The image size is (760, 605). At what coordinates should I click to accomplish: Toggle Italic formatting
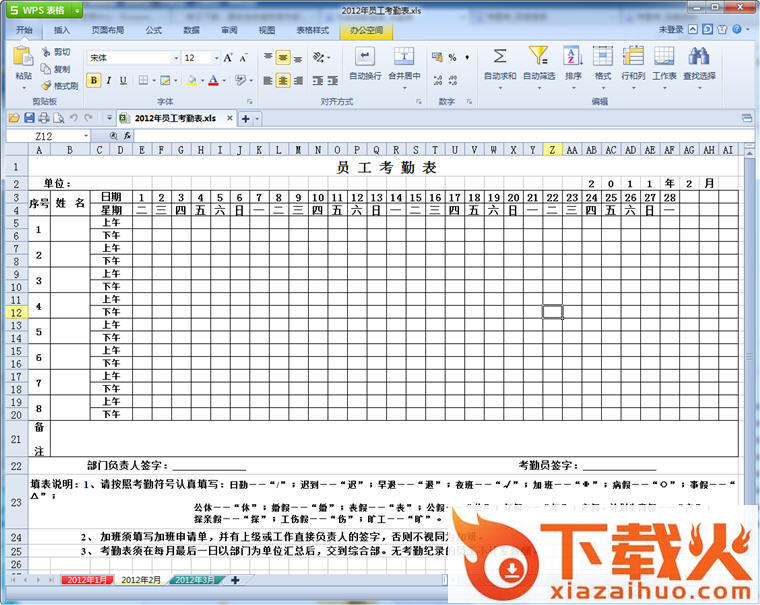point(109,80)
